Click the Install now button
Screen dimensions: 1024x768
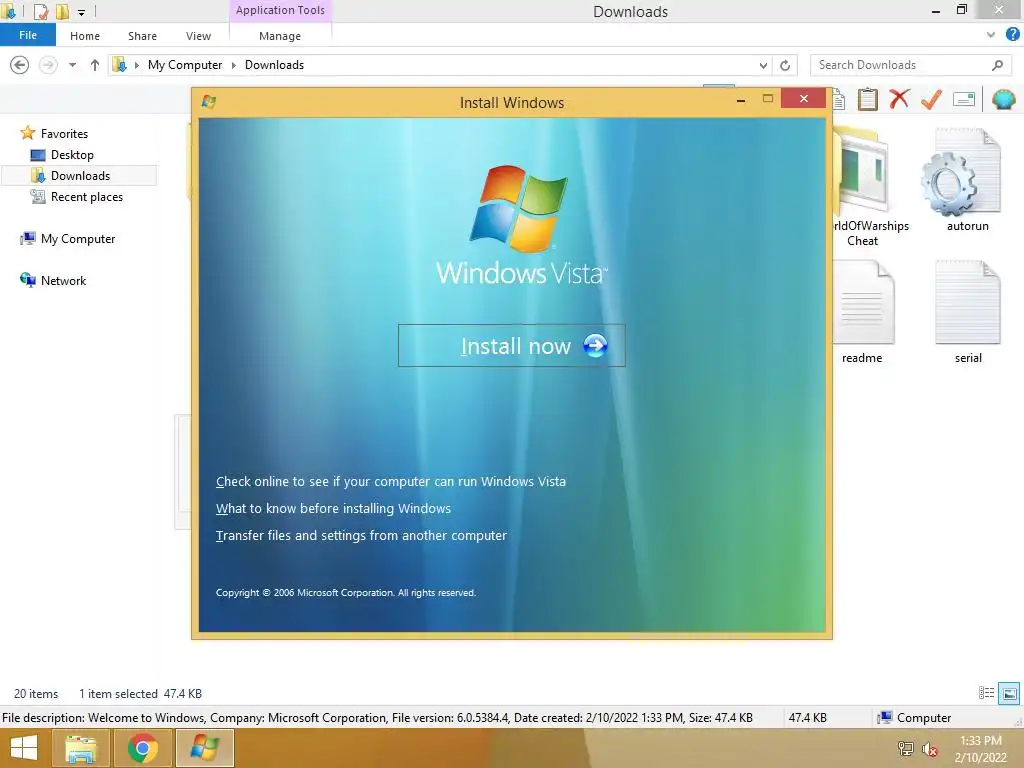(x=511, y=345)
